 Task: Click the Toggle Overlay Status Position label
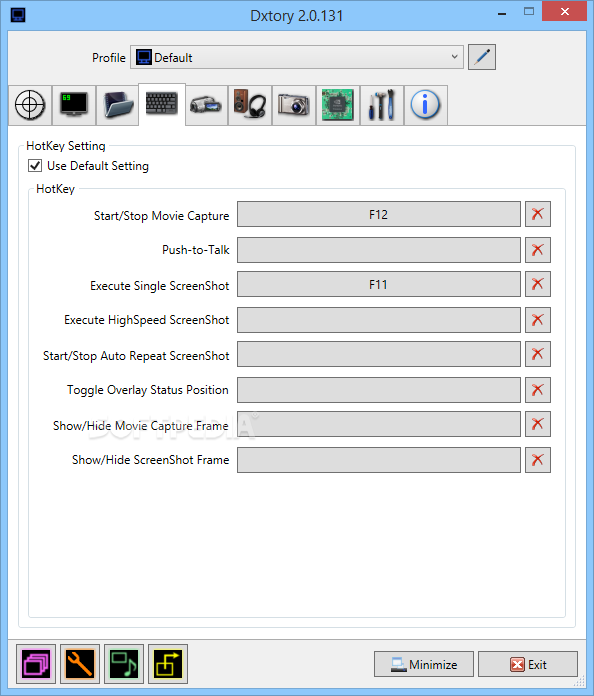tap(148, 390)
